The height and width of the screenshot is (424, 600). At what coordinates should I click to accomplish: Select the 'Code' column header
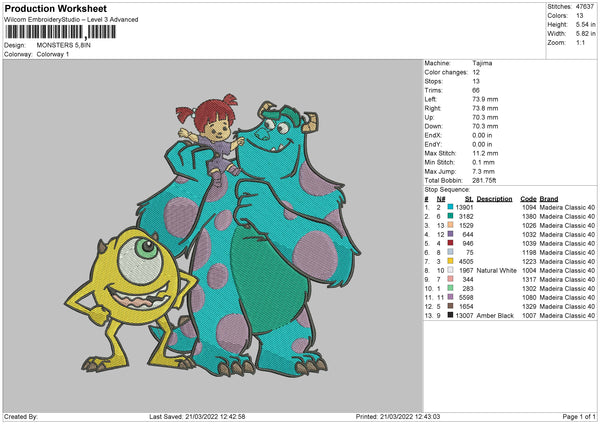[x=528, y=199]
